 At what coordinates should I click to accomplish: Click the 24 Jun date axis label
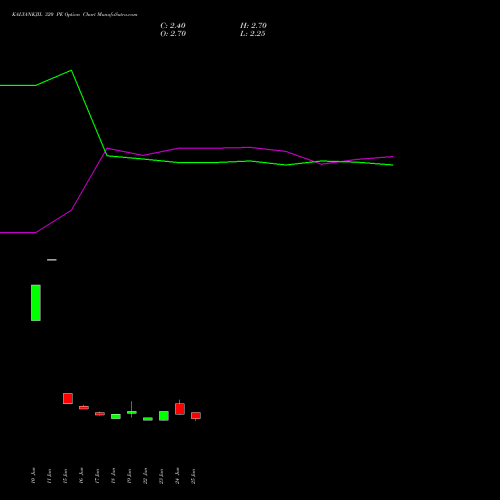[x=177, y=475]
